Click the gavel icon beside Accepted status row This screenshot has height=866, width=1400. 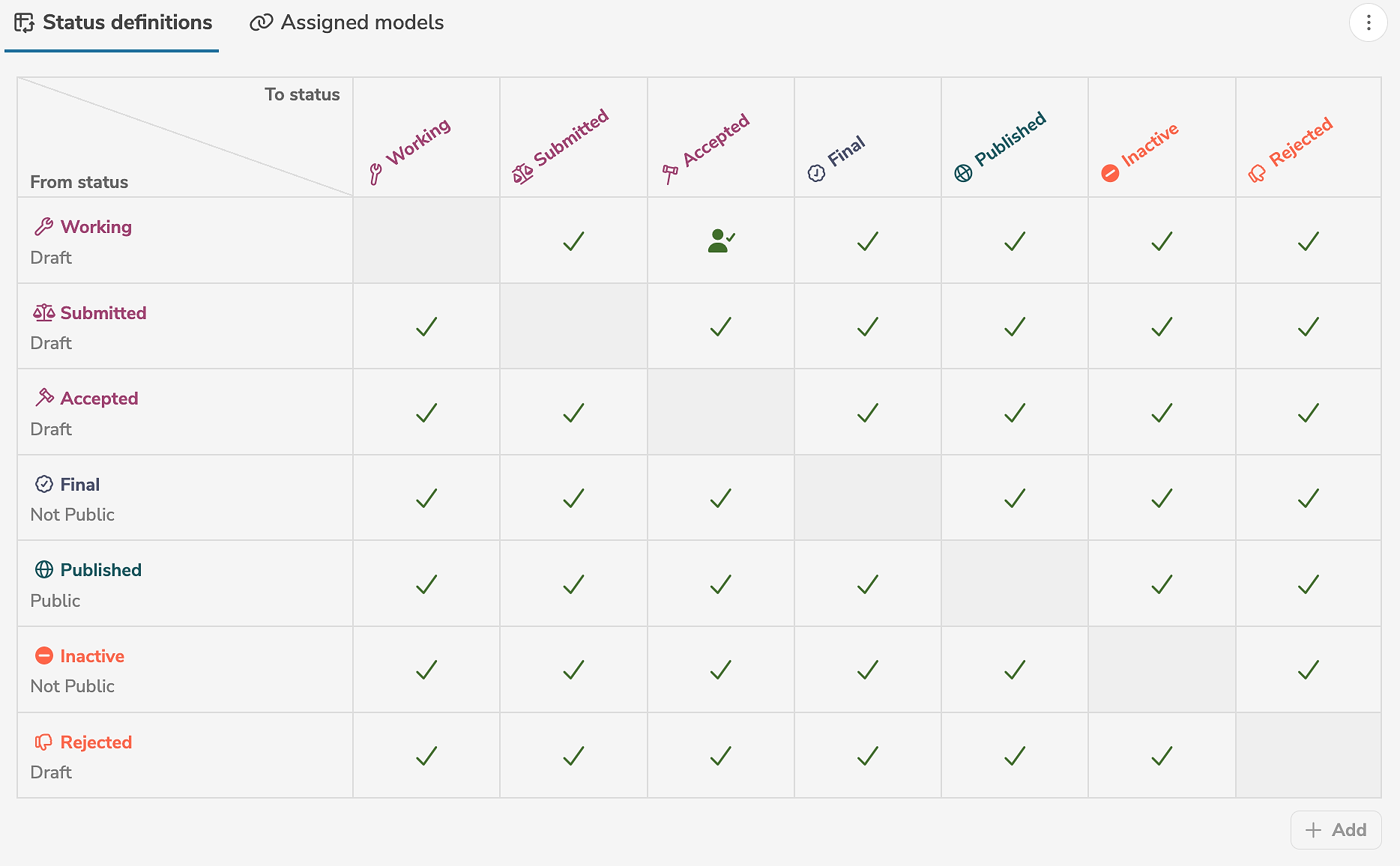click(x=43, y=398)
